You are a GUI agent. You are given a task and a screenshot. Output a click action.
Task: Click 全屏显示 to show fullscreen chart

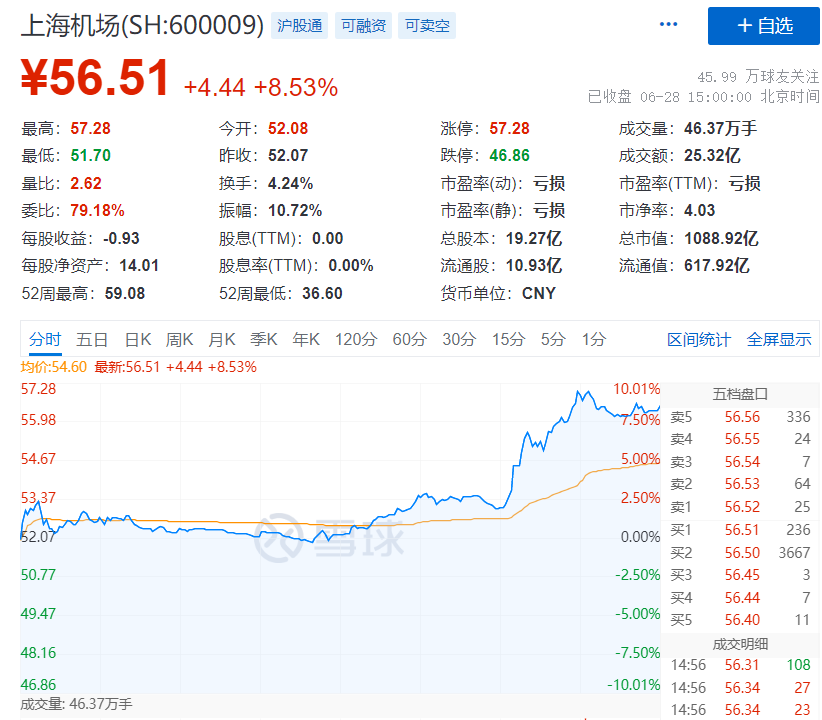[x=779, y=340]
